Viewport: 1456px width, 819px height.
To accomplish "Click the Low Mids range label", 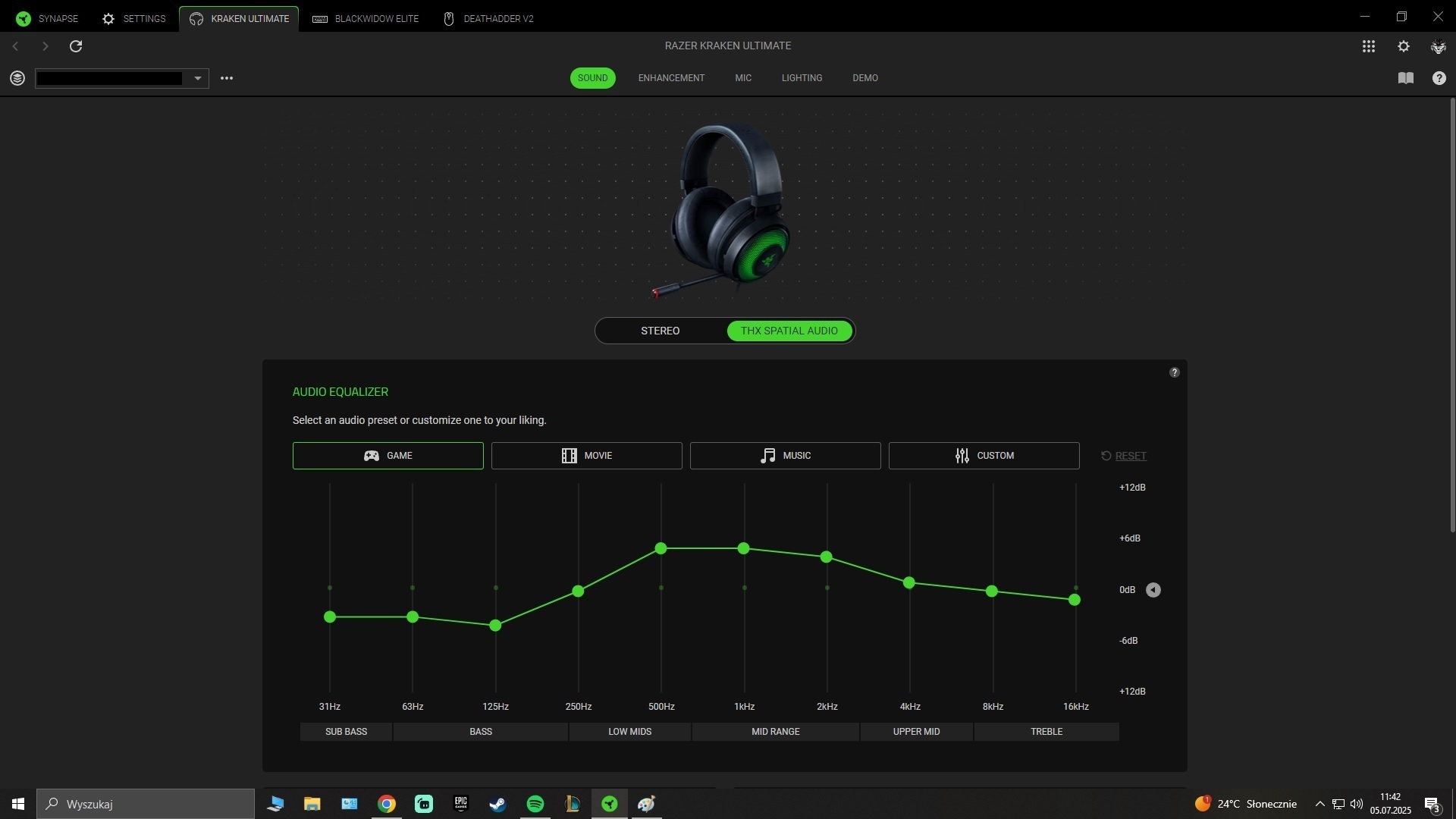I will point(629,732).
